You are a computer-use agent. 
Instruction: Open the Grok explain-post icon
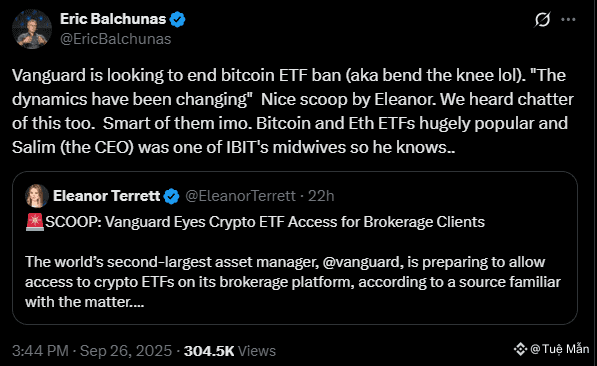coord(542,19)
